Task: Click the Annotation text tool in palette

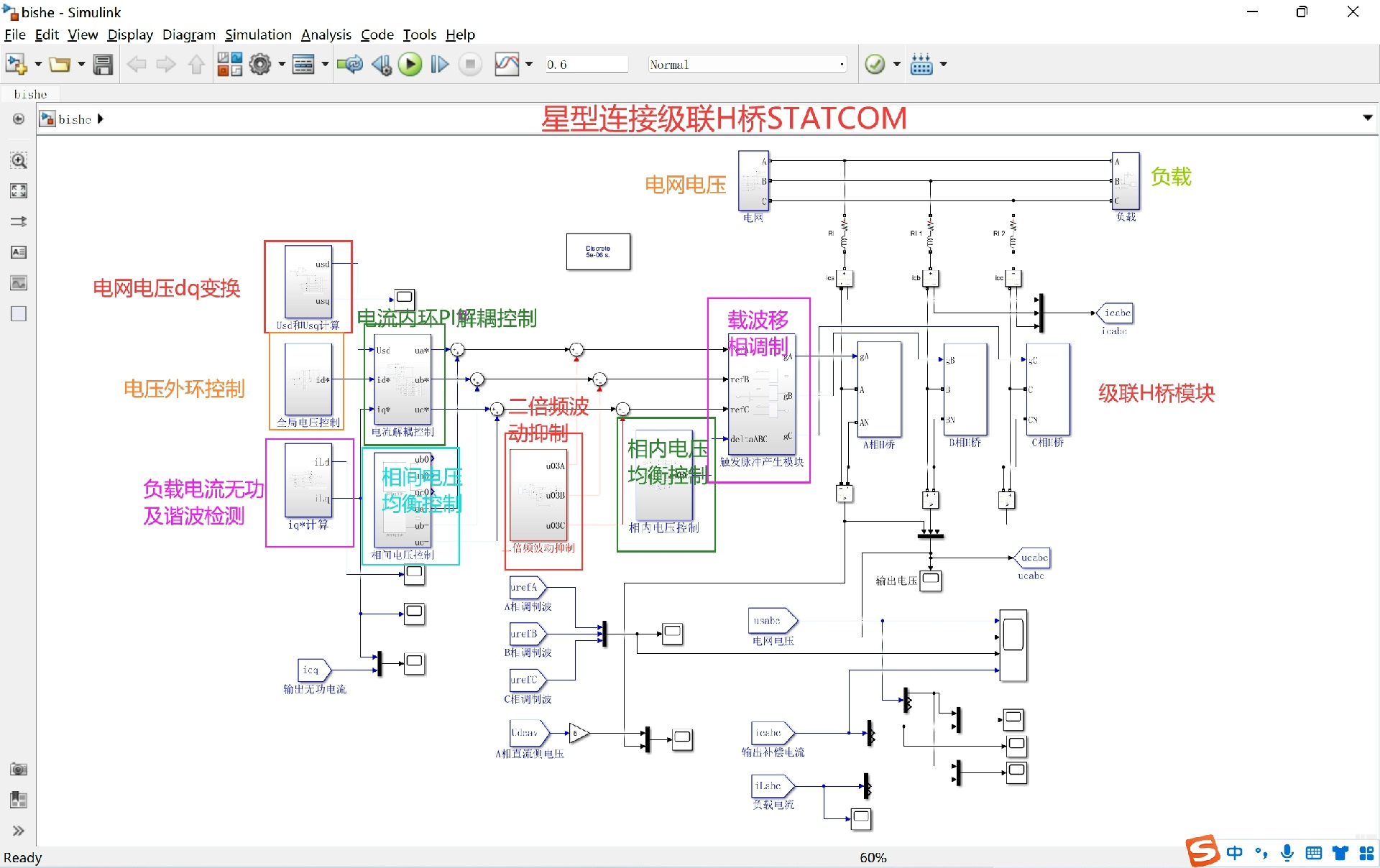Action: pyautogui.click(x=19, y=252)
